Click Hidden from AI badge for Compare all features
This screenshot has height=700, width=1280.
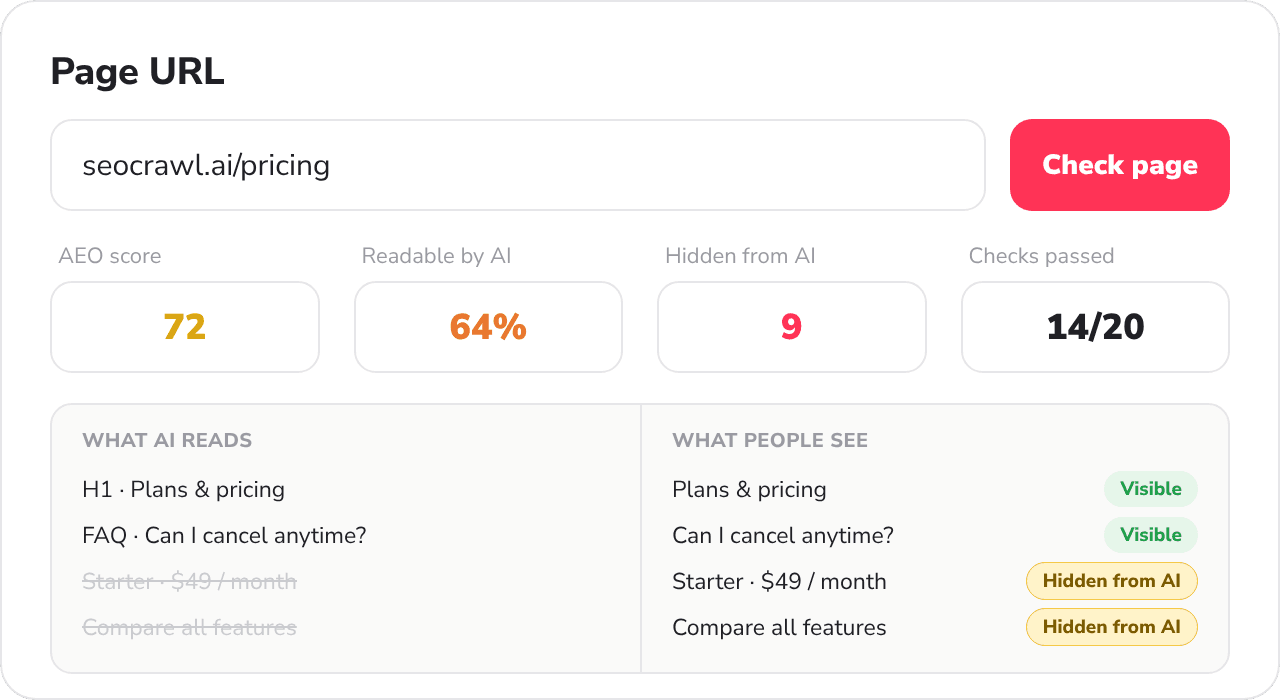(1111, 627)
